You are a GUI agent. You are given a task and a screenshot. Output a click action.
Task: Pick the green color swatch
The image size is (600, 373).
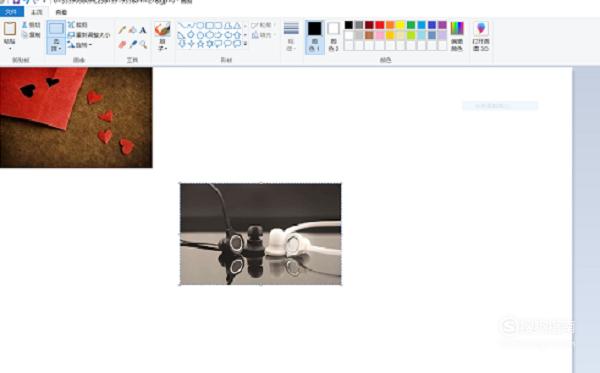coord(411,25)
